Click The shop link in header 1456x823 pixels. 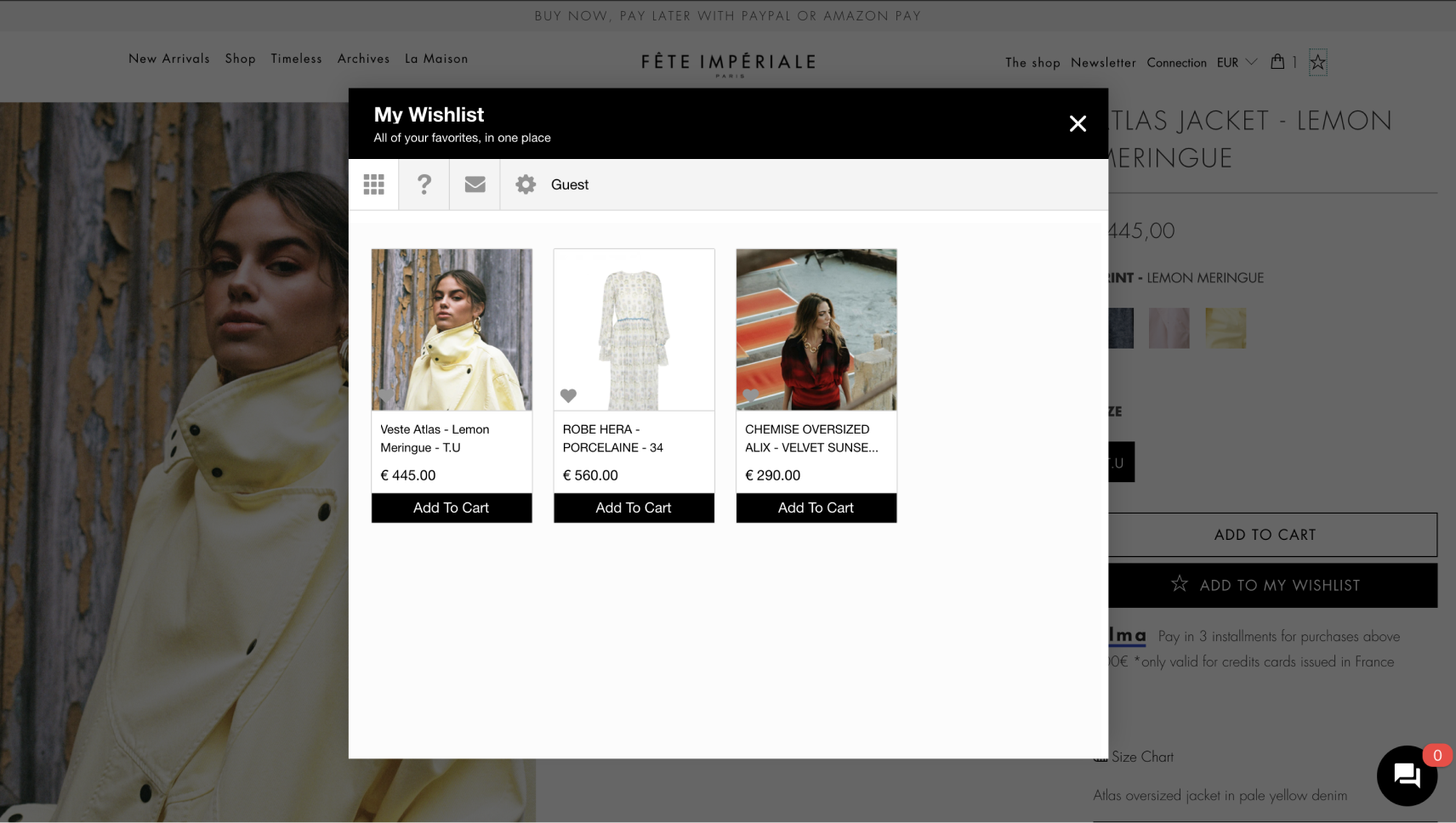pos(1032,62)
